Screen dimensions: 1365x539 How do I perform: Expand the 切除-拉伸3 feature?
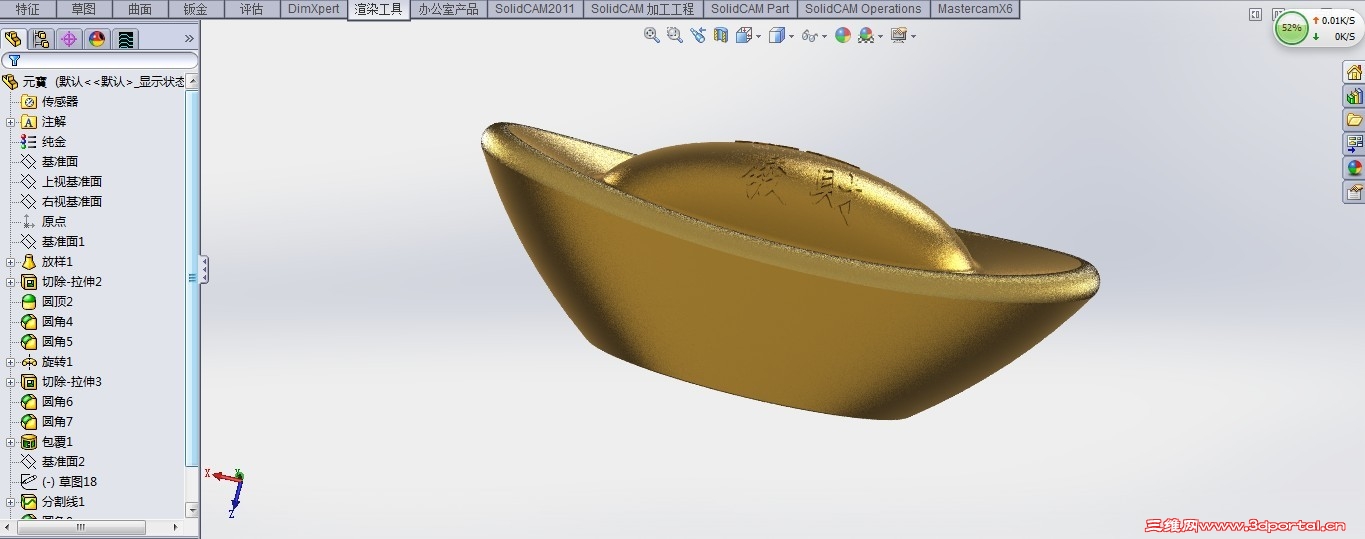(10, 382)
